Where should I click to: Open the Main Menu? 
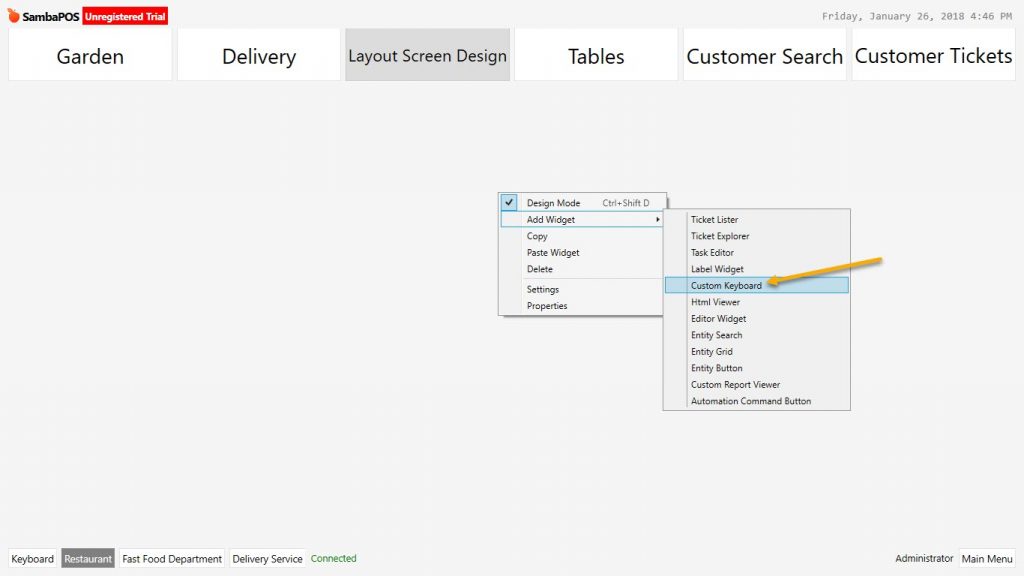987,558
